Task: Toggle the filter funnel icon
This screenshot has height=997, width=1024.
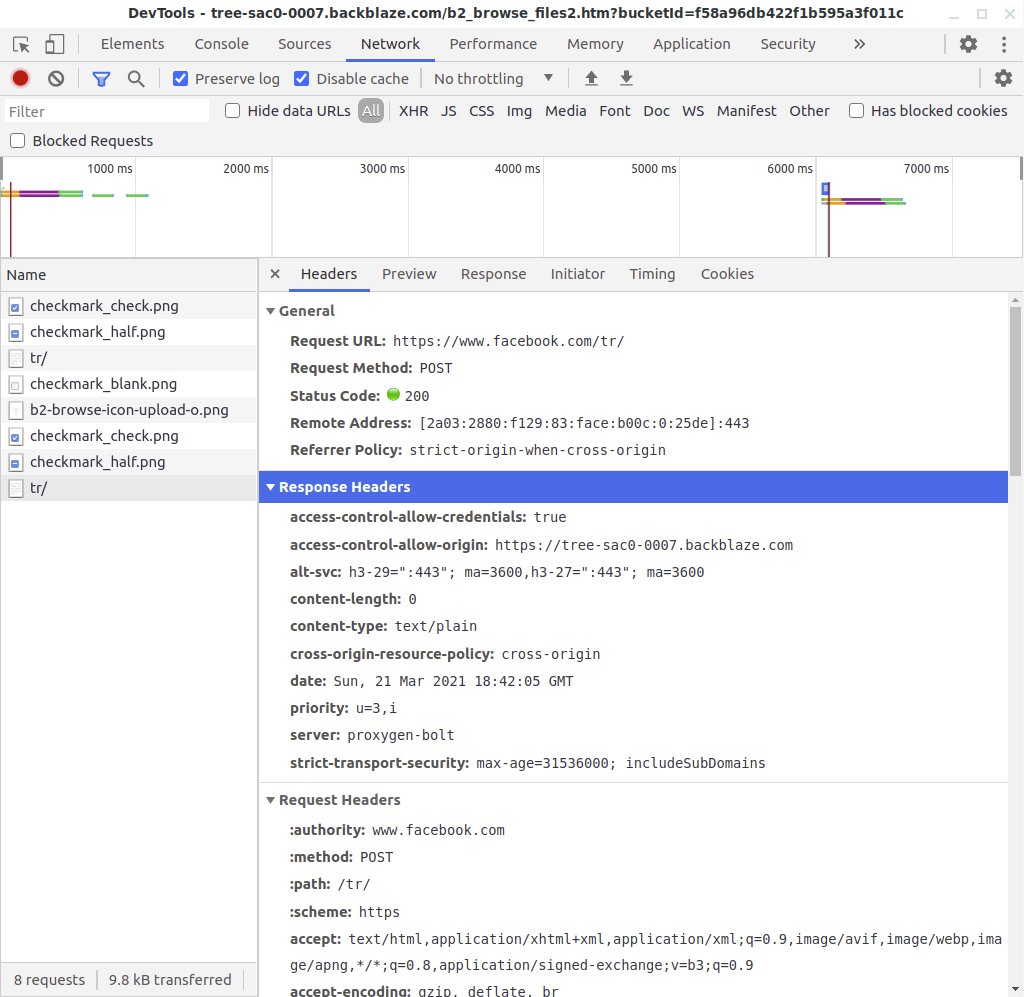Action: coord(101,79)
